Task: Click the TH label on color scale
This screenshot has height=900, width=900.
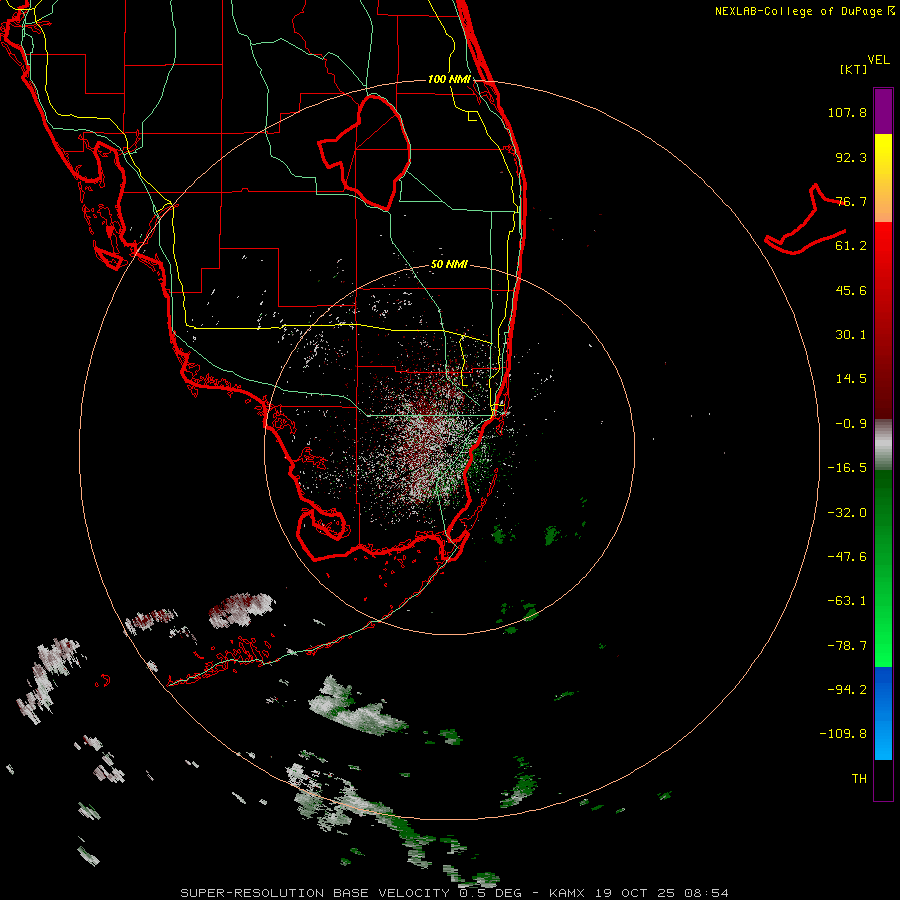Action: click(x=859, y=779)
